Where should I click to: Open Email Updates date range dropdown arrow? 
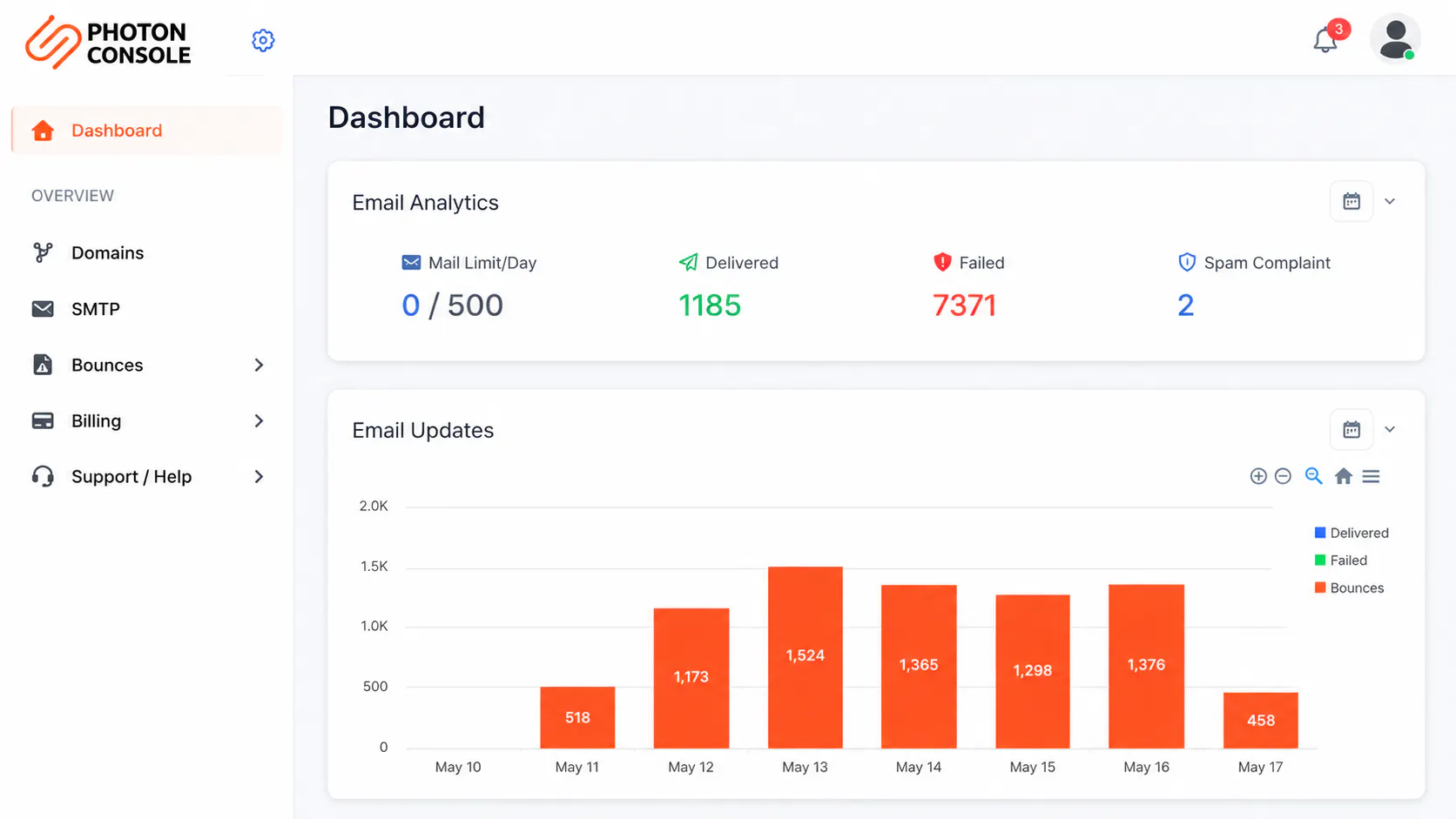click(1390, 429)
